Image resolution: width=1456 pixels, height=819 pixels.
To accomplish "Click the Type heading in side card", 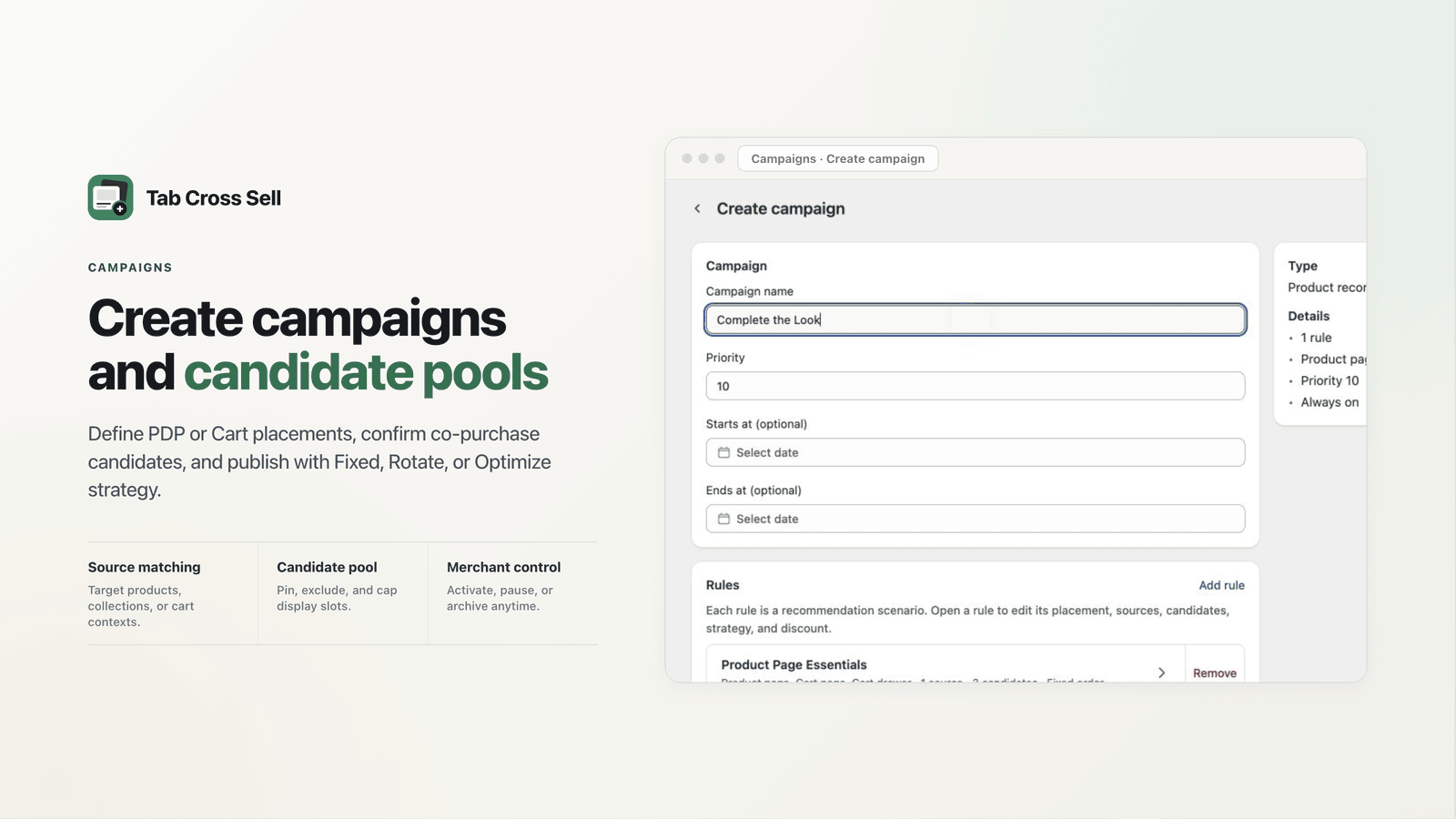I will click(x=1303, y=266).
